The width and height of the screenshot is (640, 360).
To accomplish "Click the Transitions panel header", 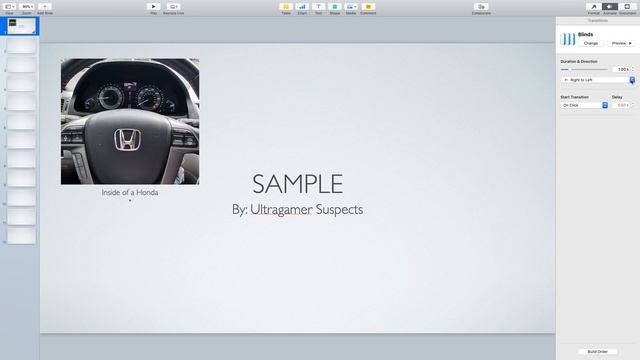I will (598, 20).
